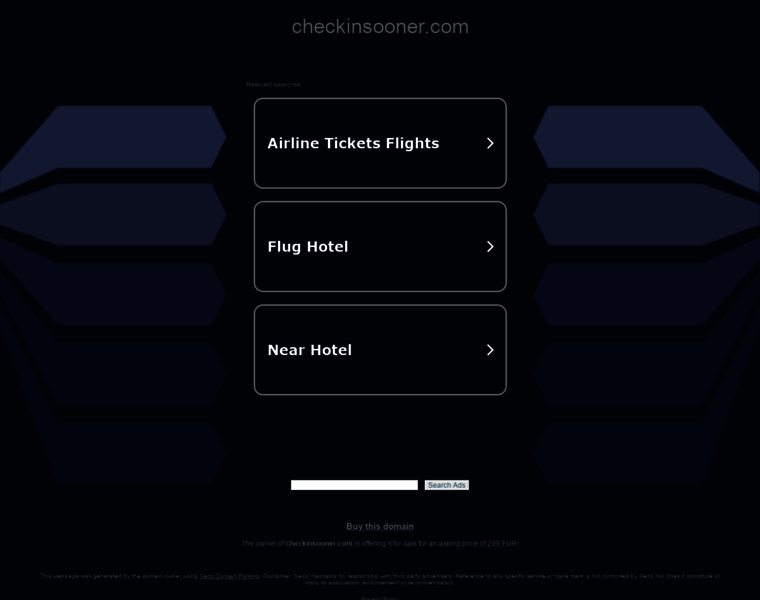The image size is (760, 600).
Task: Open the Sedo Domain Parking link
Action: [229, 576]
